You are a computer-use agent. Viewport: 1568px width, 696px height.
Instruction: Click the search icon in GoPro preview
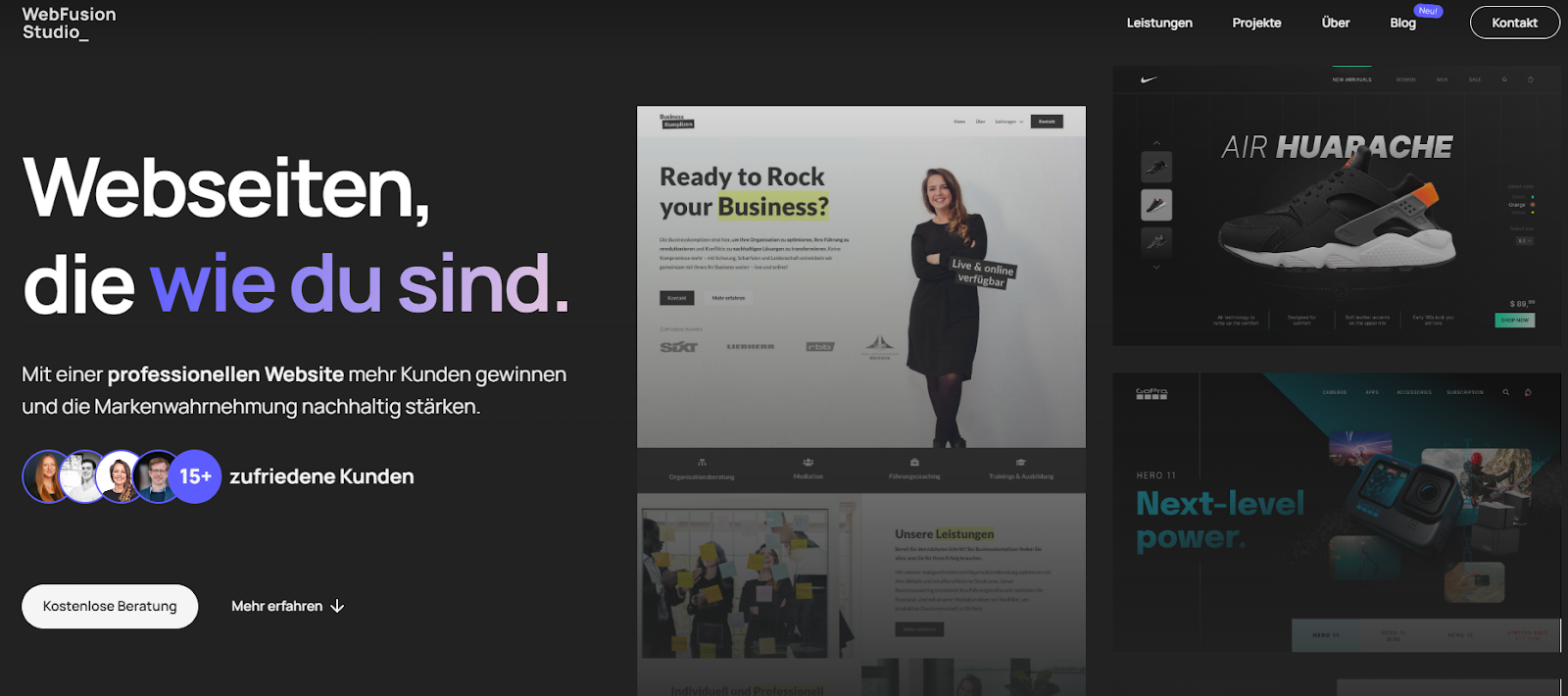pyautogui.click(x=1505, y=392)
